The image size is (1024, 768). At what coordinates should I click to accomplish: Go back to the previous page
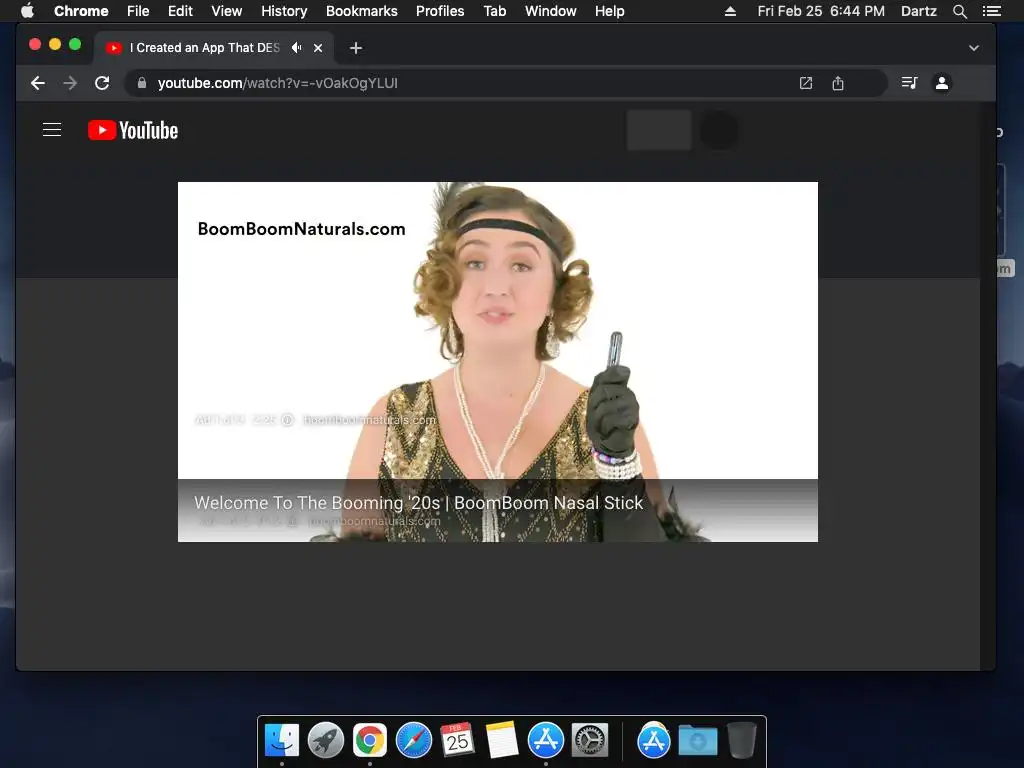tap(38, 83)
